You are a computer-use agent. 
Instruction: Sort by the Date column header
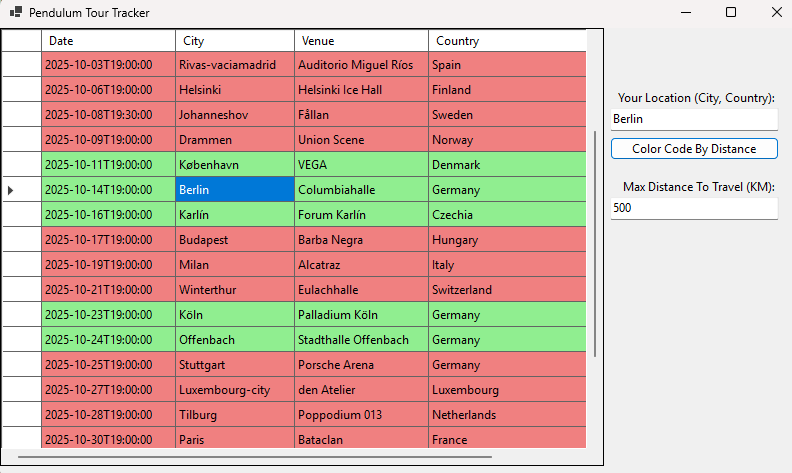pyautogui.click(x=109, y=41)
